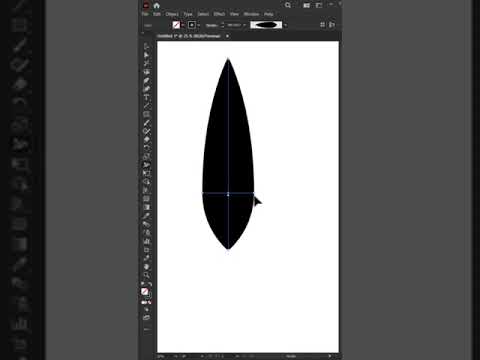This screenshot has width=480, height=360.
Task: Expand the Stroke swatch dropdown arrow
Action: pos(199,25)
